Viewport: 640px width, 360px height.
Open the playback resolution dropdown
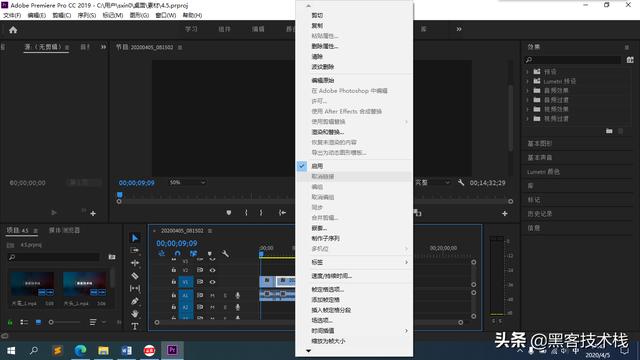[433, 182]
